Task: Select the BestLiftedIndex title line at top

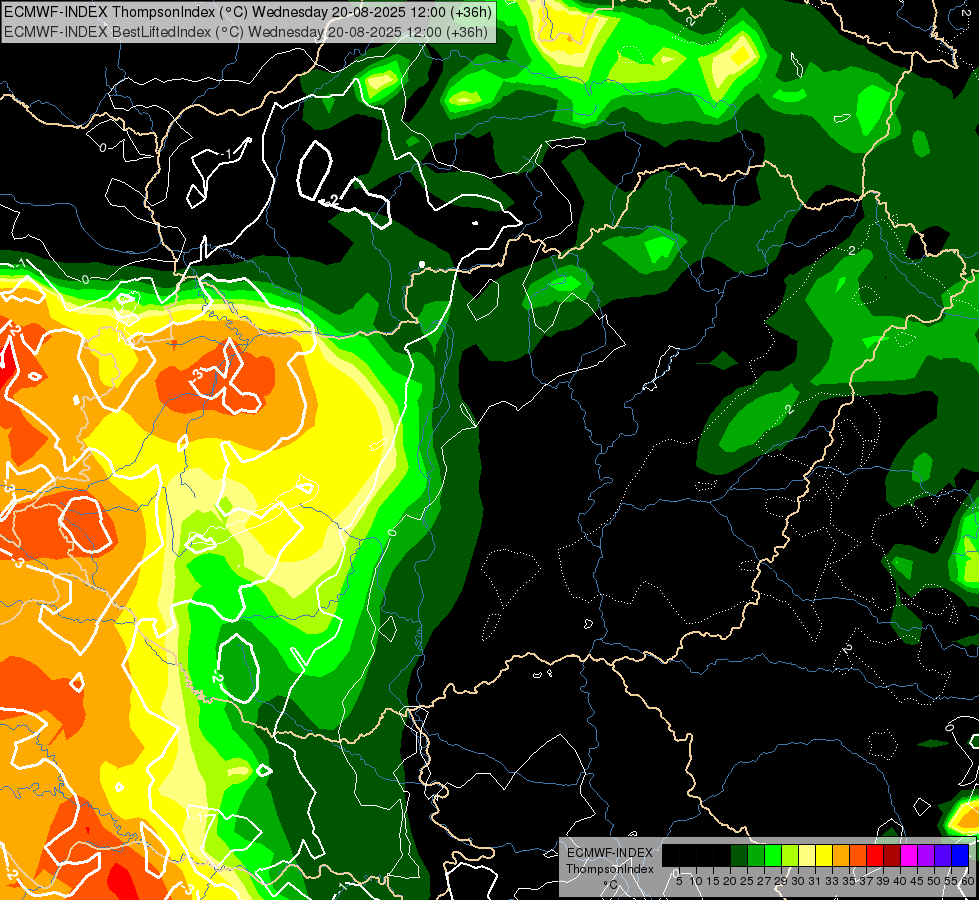Action: 246,32
